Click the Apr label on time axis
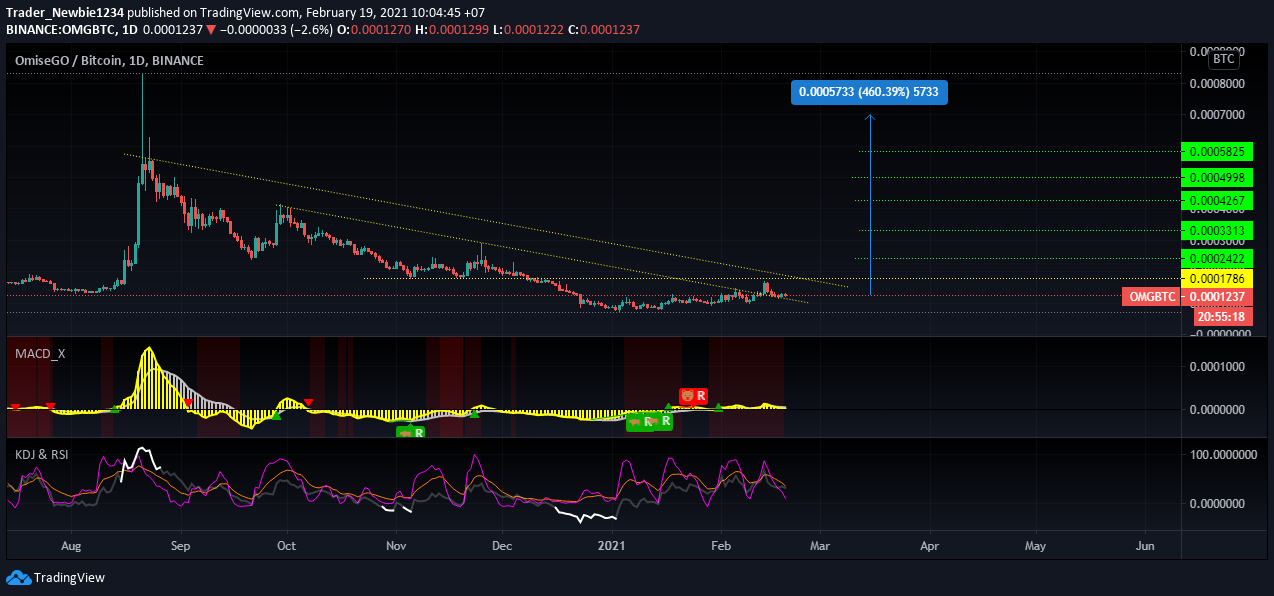 (929, 546)
